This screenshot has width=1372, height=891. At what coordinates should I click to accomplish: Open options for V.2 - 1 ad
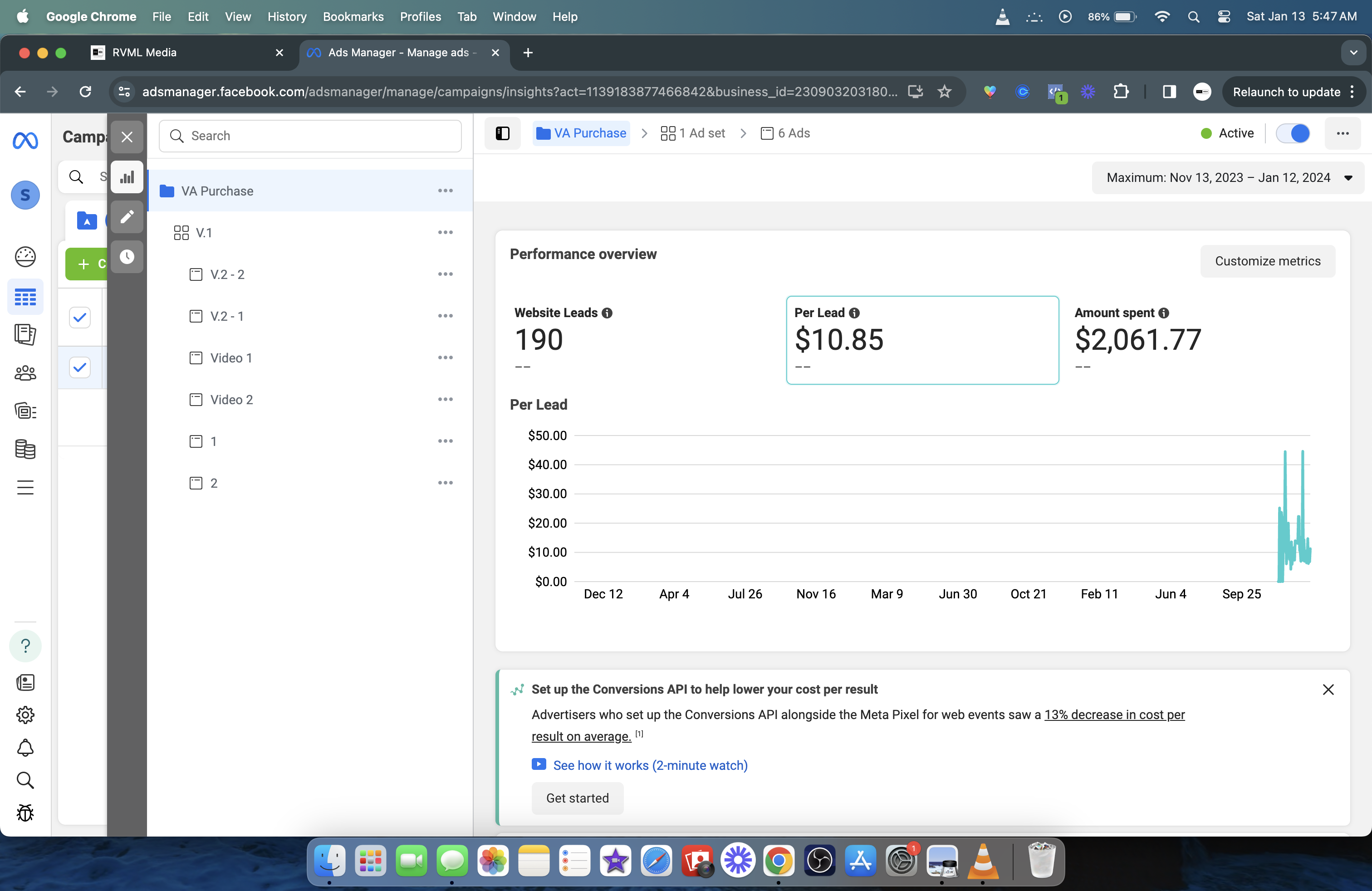[x=445, y=316]
